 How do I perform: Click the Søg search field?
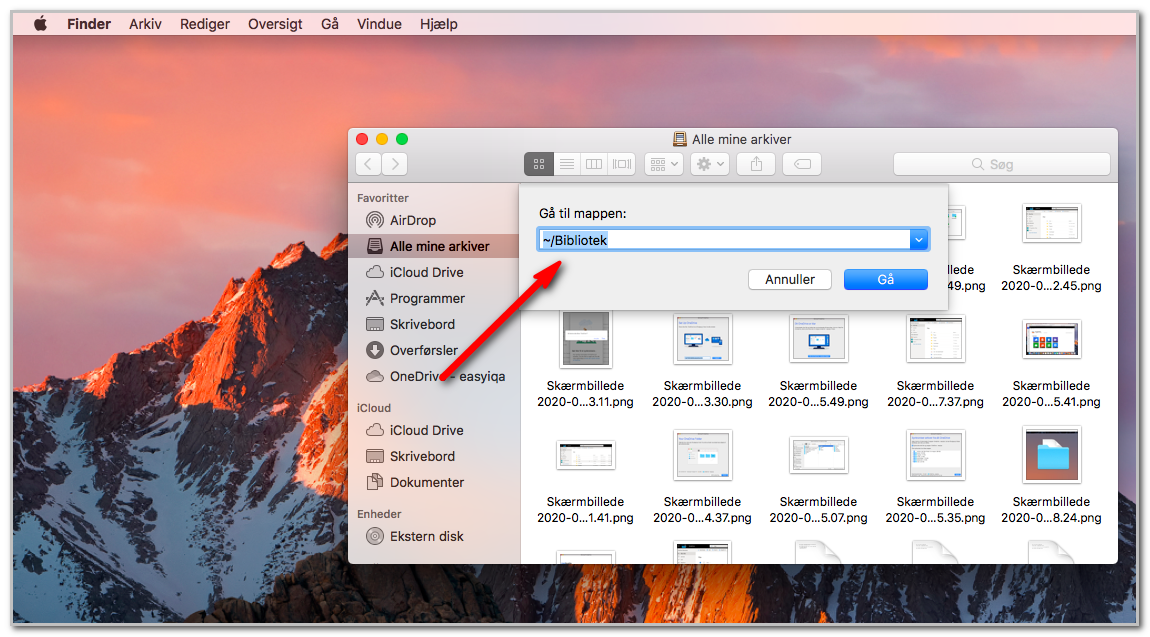click(1001, 164)
